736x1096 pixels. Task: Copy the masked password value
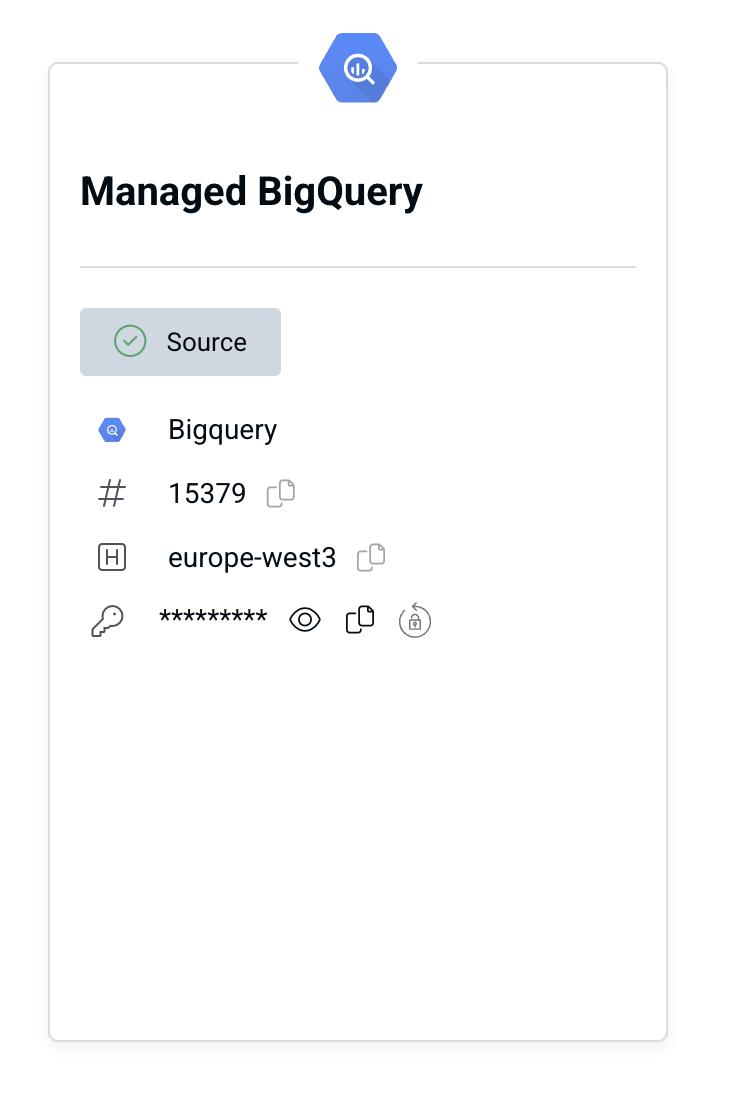click(x=360, y=620)
